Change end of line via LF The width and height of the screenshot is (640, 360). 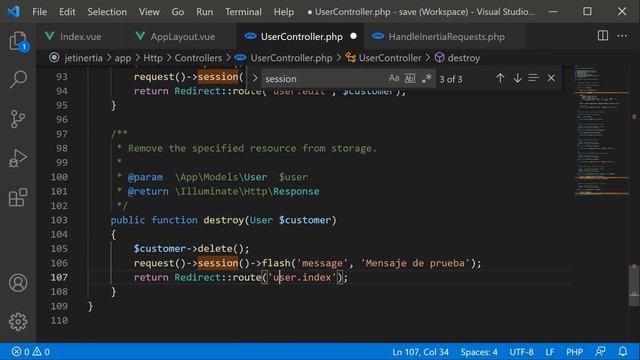[549, 352]
